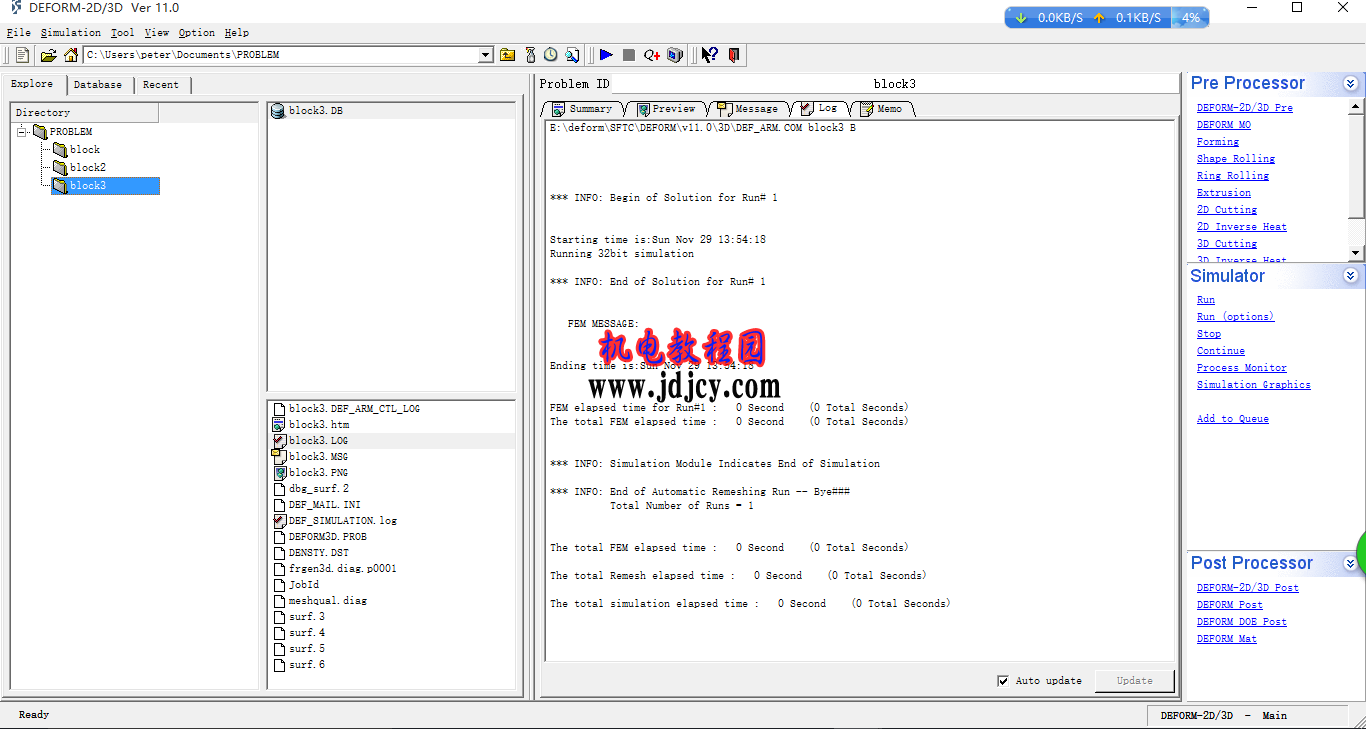1366x729 pixels.
Task: Go to the home directory icon
Action: click(71, 55)
